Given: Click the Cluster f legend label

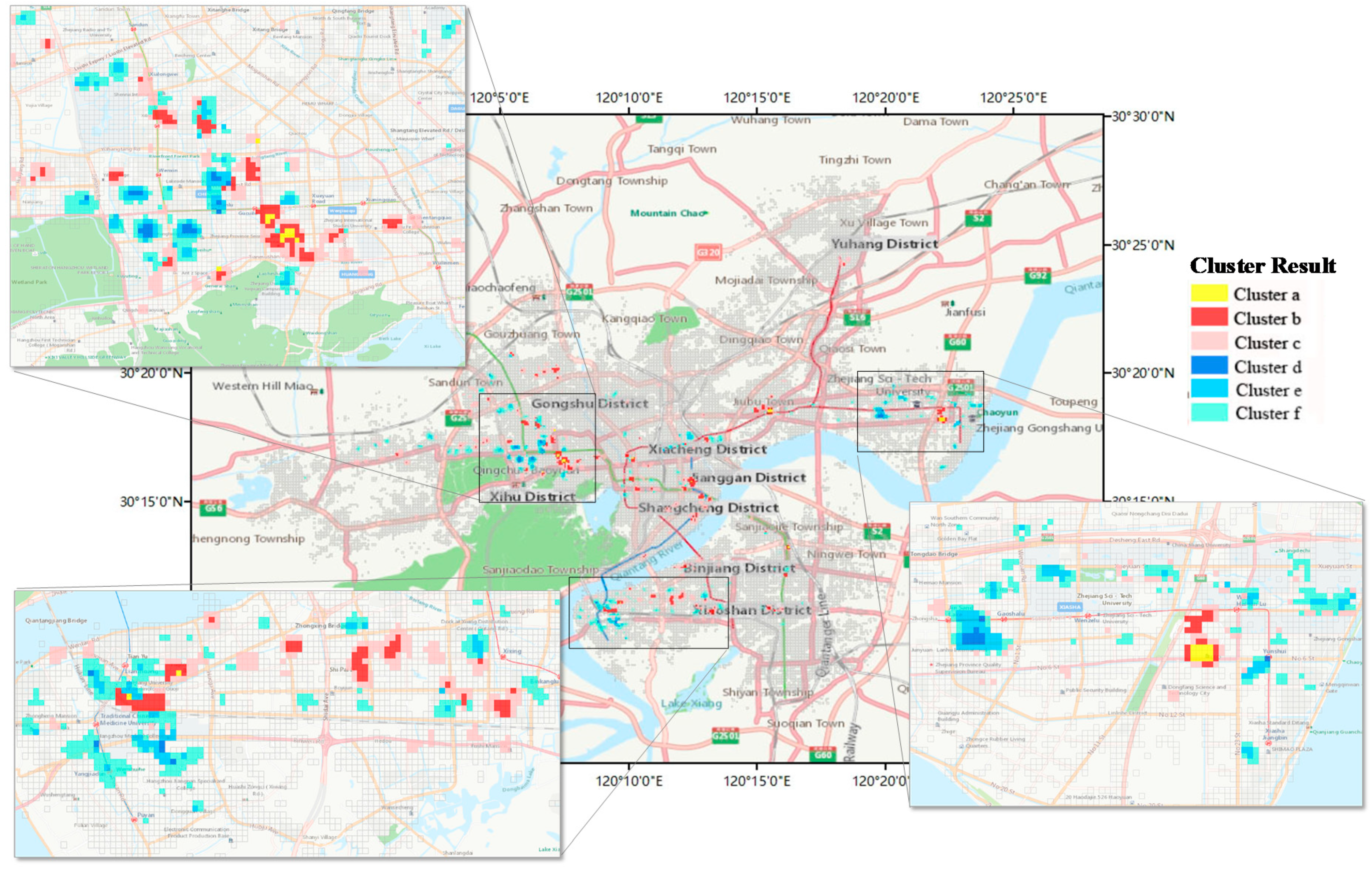Looking at the screenshot, I should pos(1268,413).
